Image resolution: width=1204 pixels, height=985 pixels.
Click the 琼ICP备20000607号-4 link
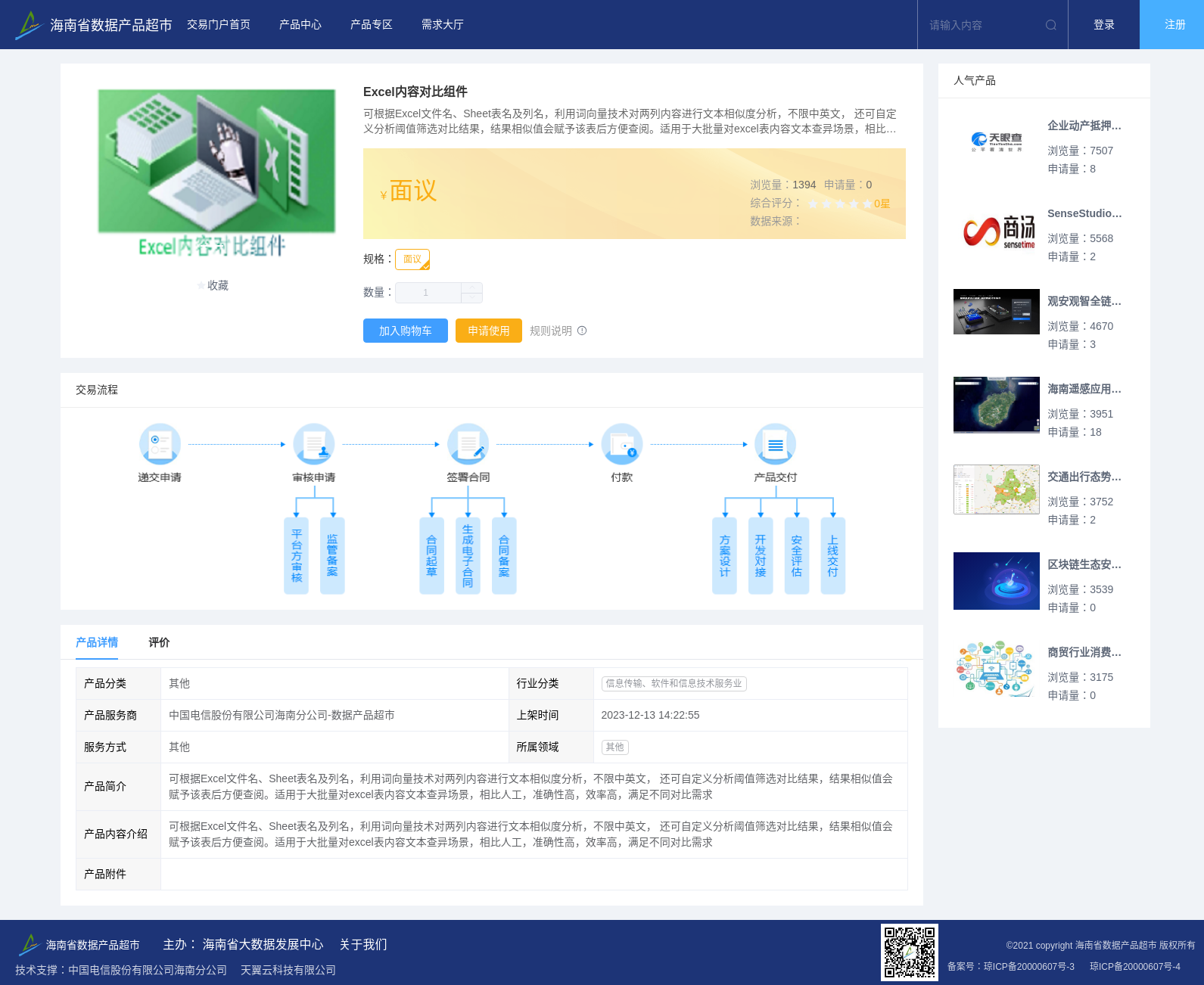(1135, 966)
